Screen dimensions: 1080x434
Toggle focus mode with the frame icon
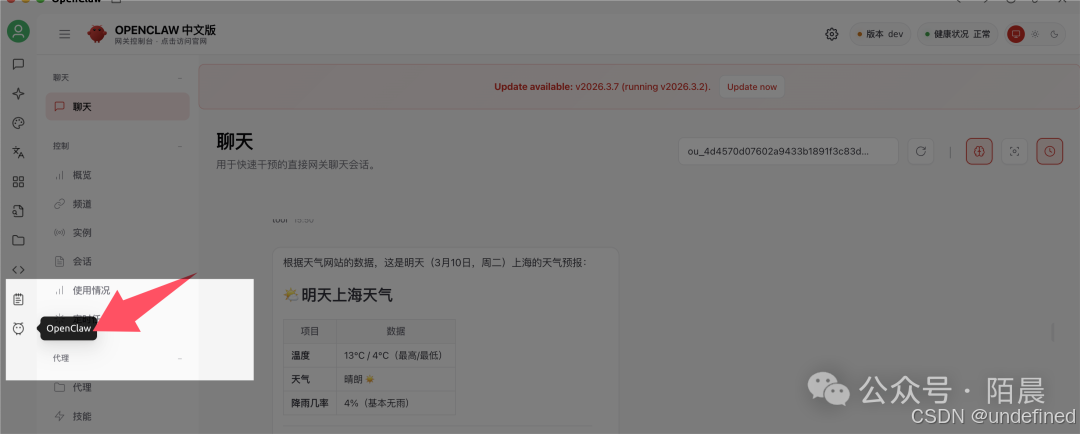pyautogui.click(x=1014, y=152)
